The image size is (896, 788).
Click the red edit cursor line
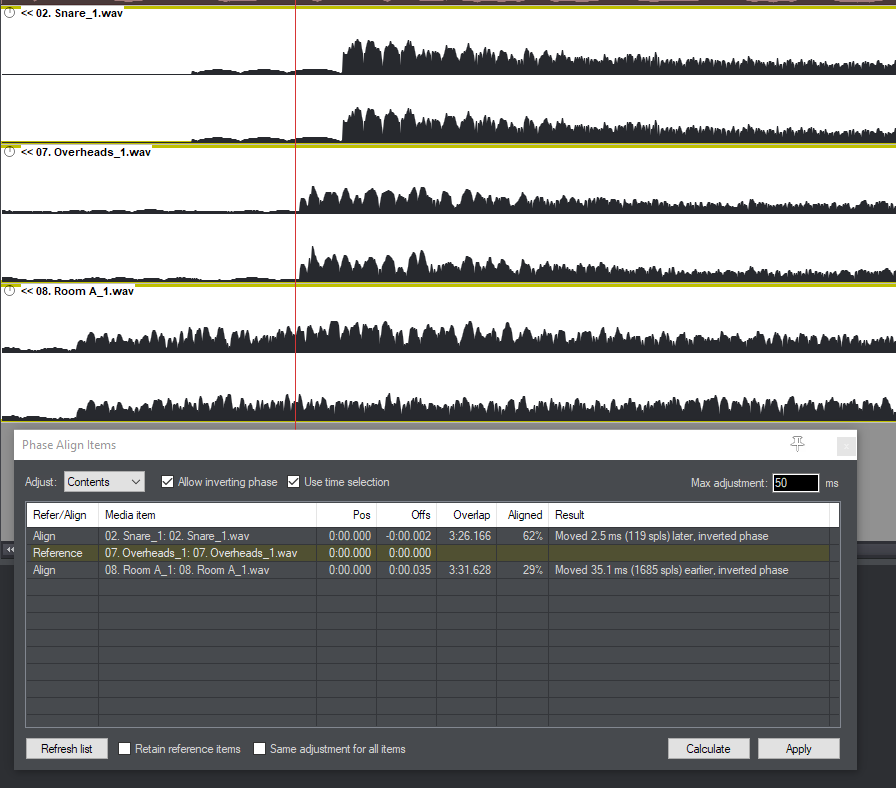(295, 214)
